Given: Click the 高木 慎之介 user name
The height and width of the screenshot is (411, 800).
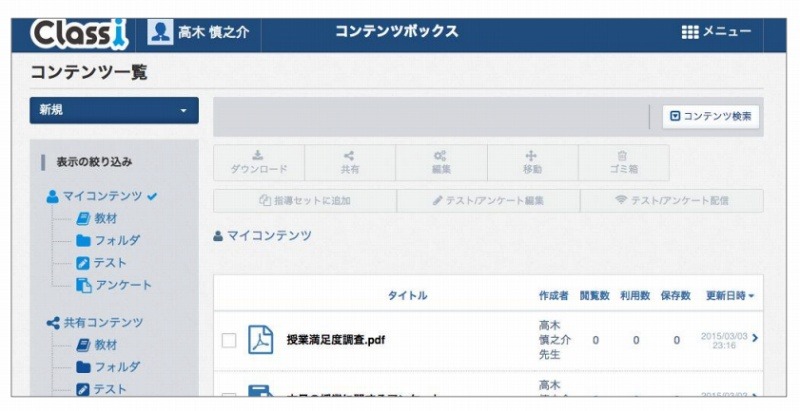Looking at the screenshot, I should tap(213, 32).
